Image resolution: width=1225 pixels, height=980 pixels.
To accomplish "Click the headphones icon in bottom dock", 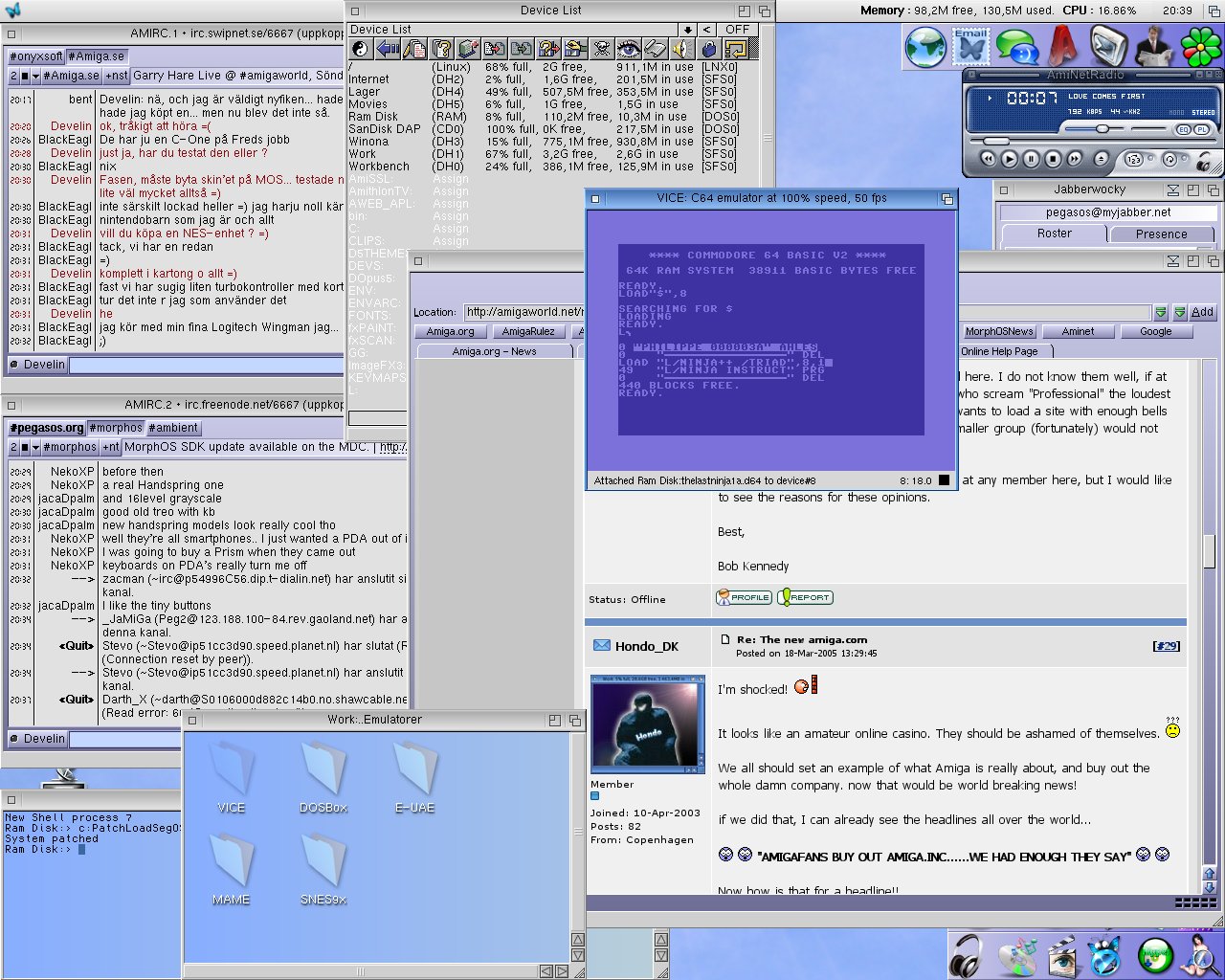I will tap(968, 955).
